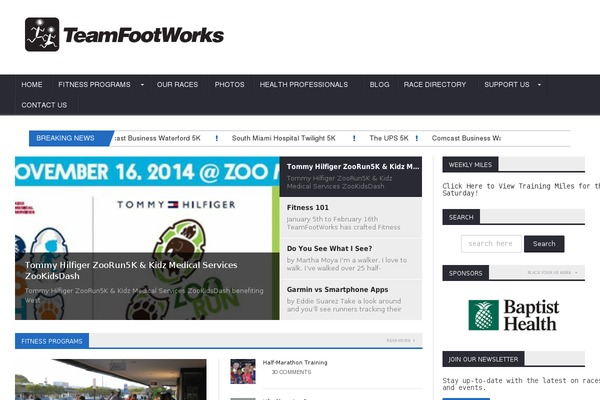Screen dimensions: 600x400
Task: Open the Race Directory menu item
Action: (435, 85)
